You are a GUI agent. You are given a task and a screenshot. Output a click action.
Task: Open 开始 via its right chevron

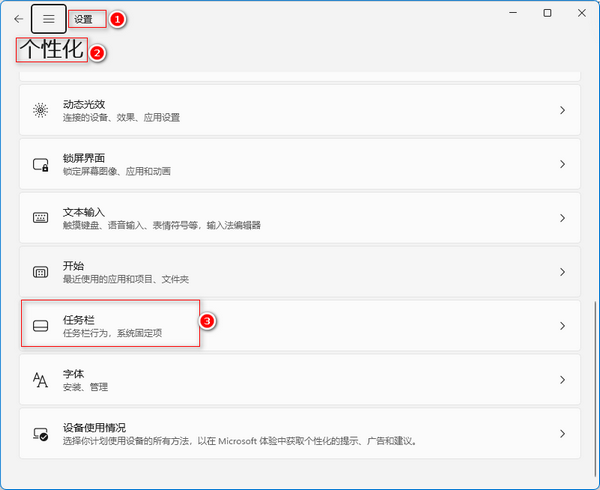point(563,272)
